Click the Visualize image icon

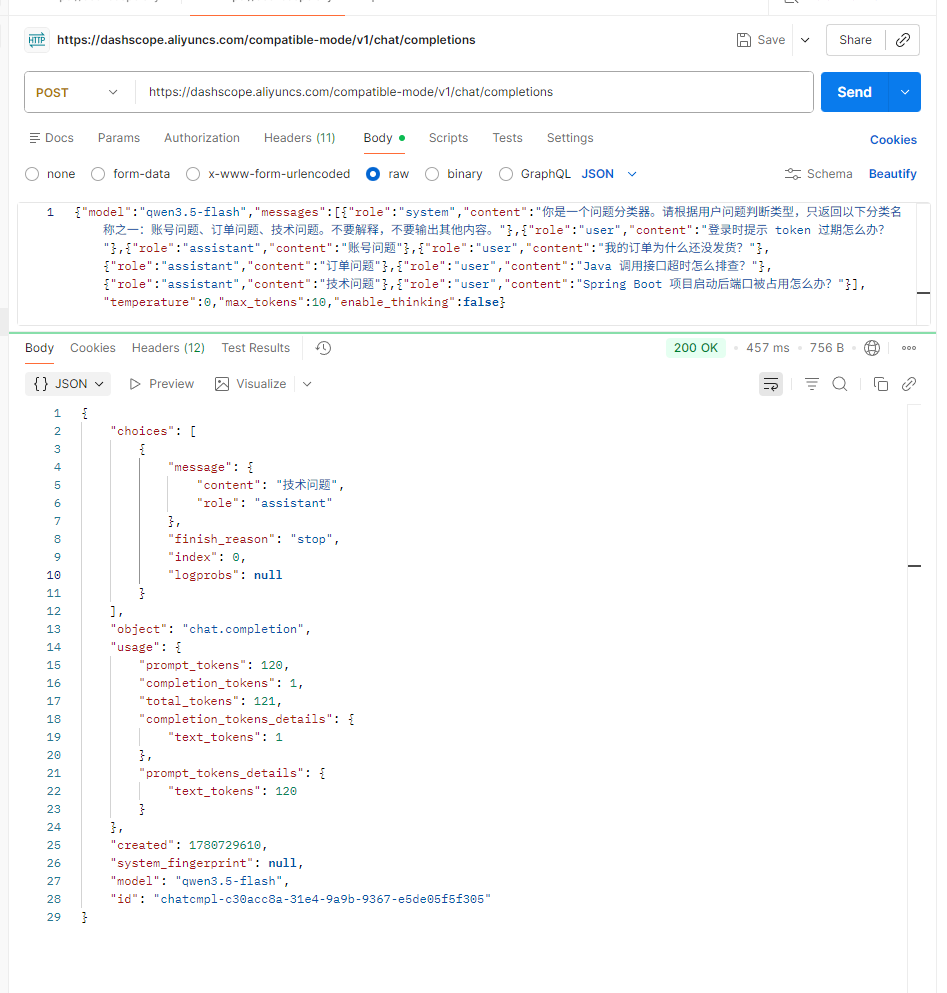(x=222, y=384)
